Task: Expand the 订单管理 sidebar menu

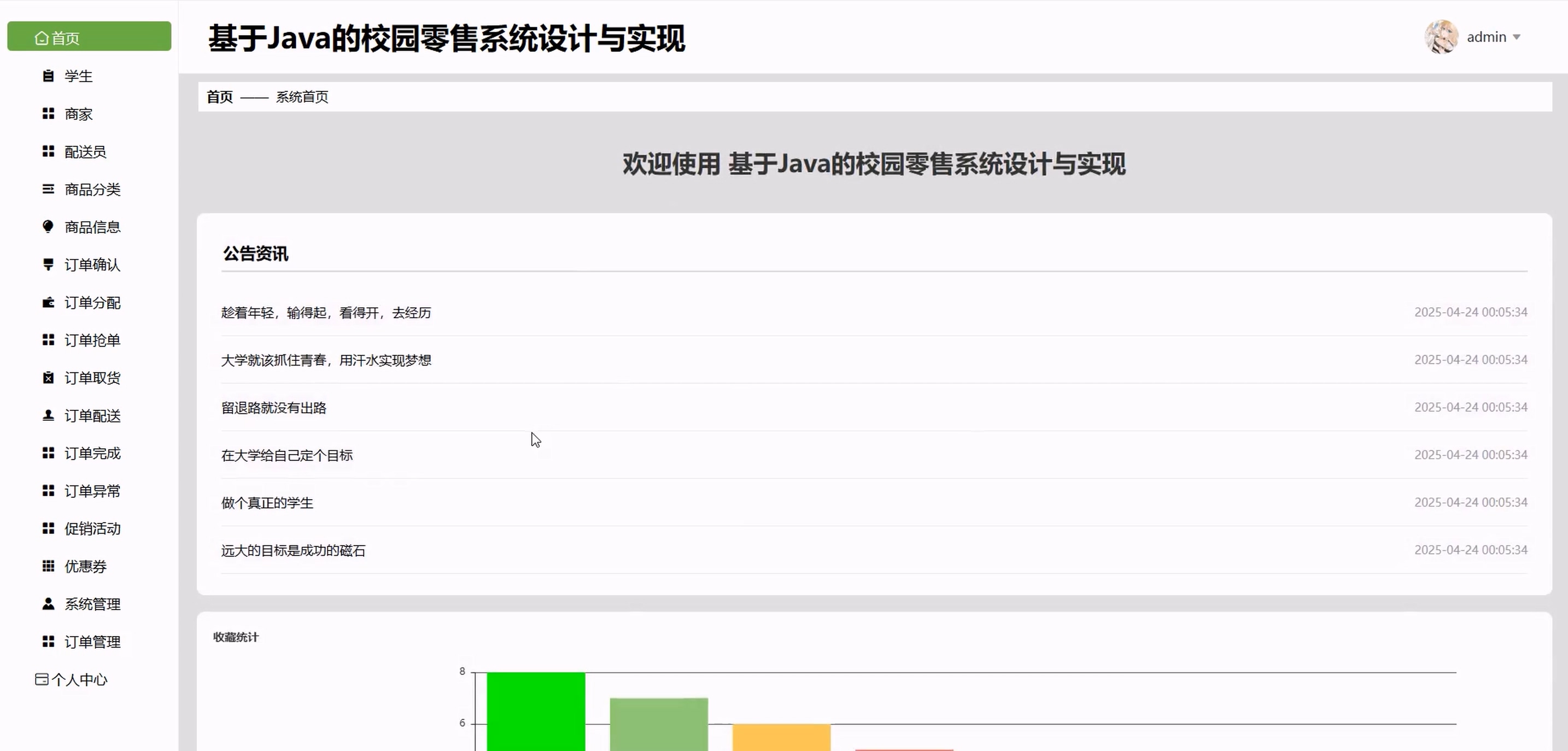Action: 92,642
